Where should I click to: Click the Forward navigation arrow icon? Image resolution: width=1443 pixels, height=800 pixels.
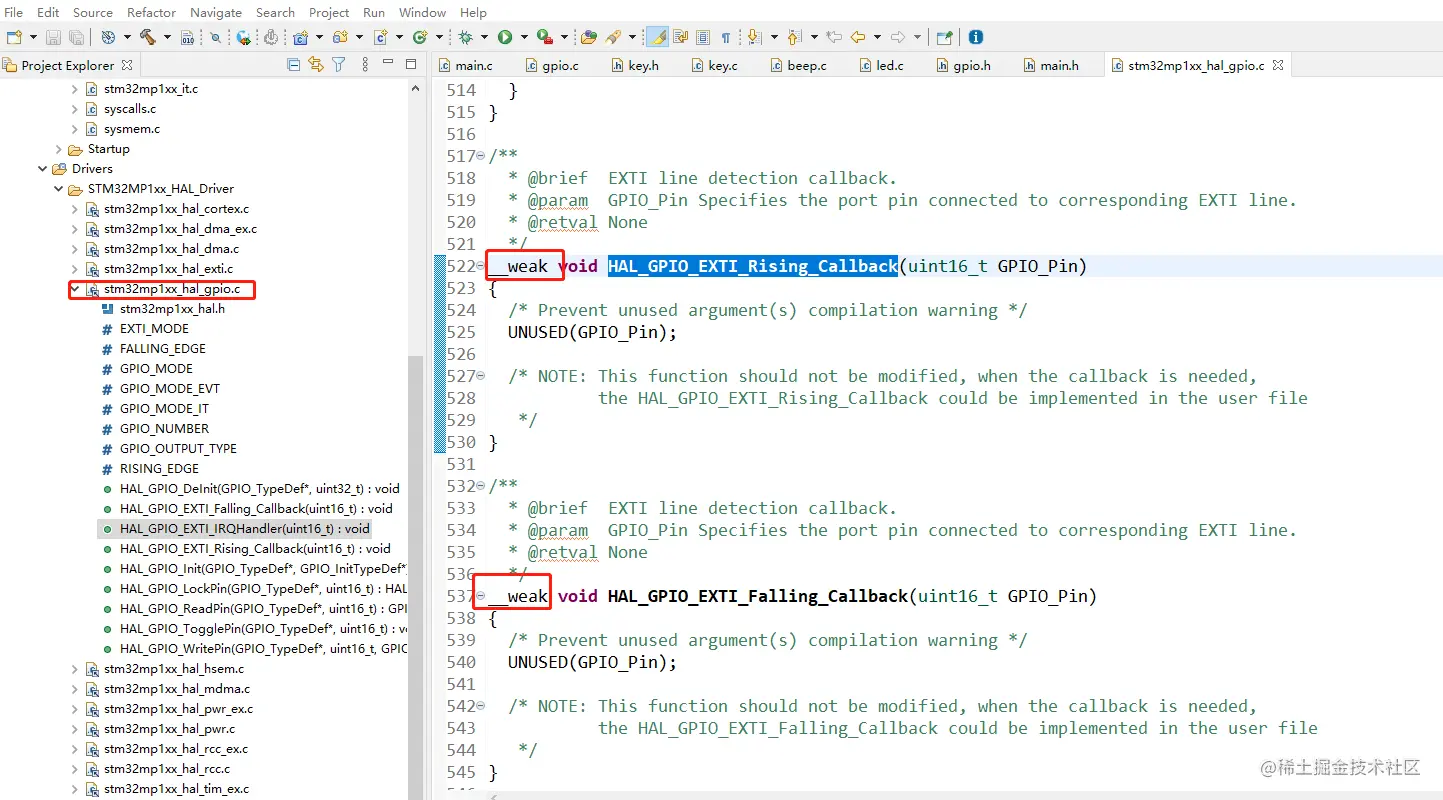point(898,37)
